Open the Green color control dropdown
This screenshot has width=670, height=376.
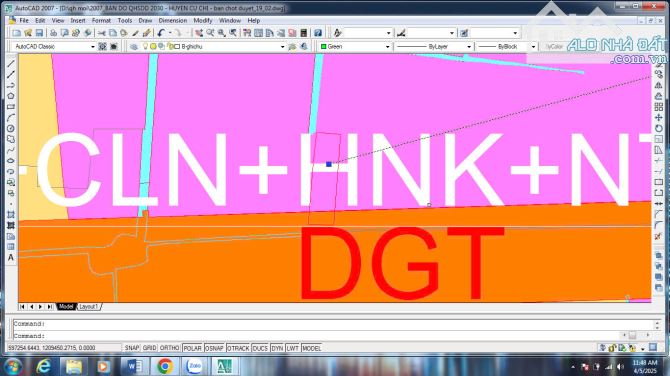tap(355, 47)
